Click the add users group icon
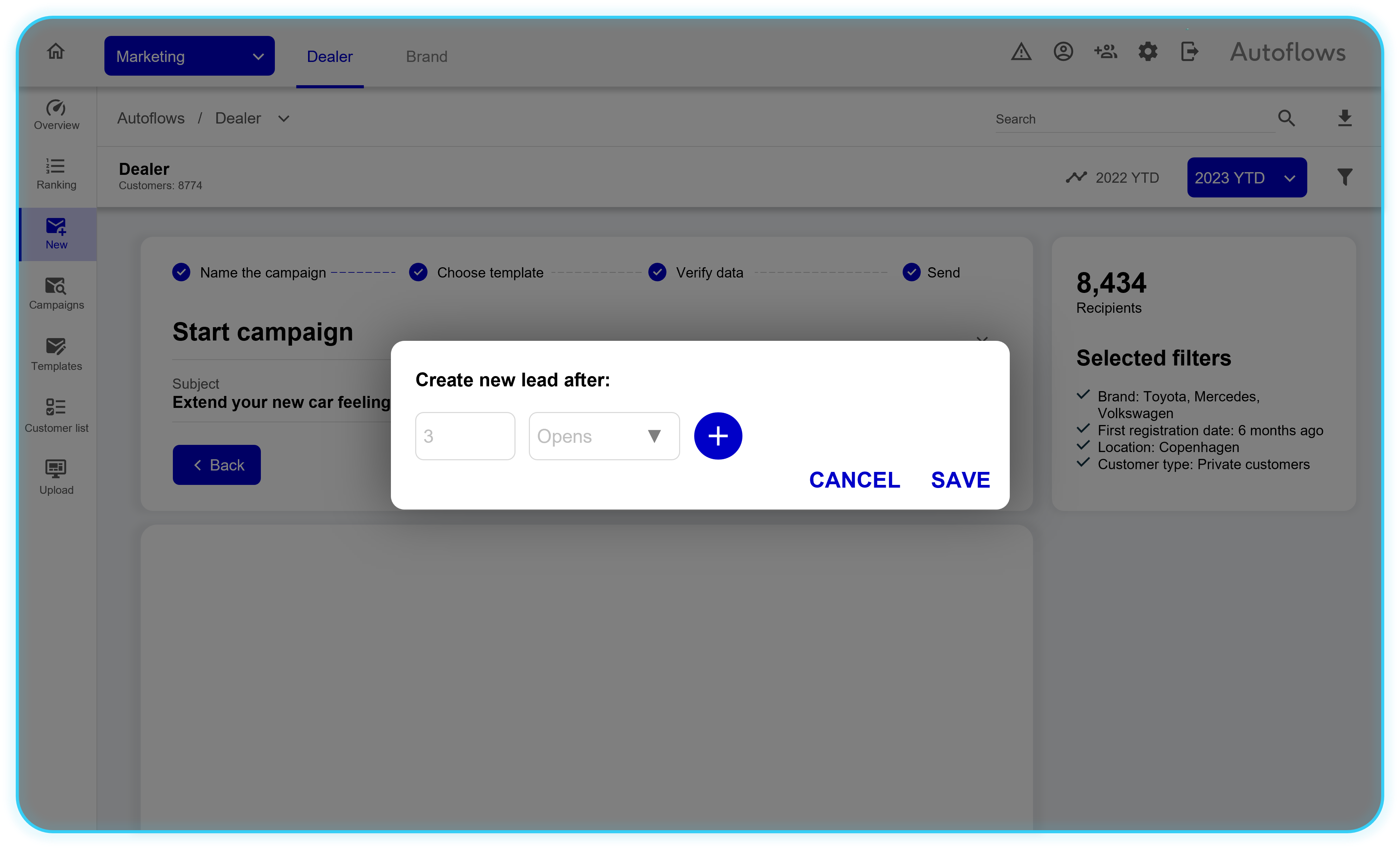The height and width of the screenshot is (849, 1400). click(x=1105, y=52)
